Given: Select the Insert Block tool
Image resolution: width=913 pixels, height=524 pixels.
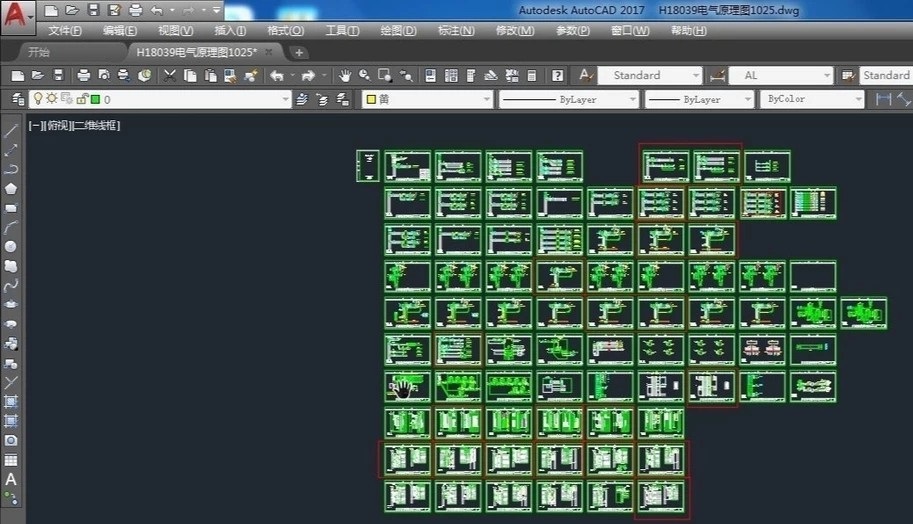Looking at the screenshot, I should point(10,344).
